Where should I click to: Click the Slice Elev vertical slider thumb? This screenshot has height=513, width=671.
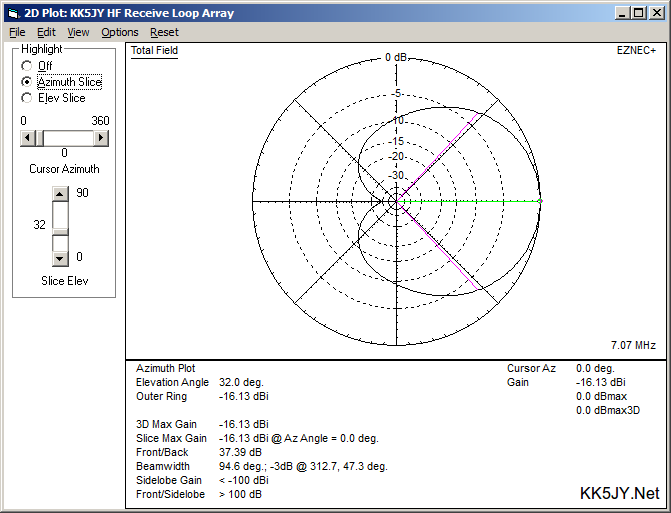(60, 232)
